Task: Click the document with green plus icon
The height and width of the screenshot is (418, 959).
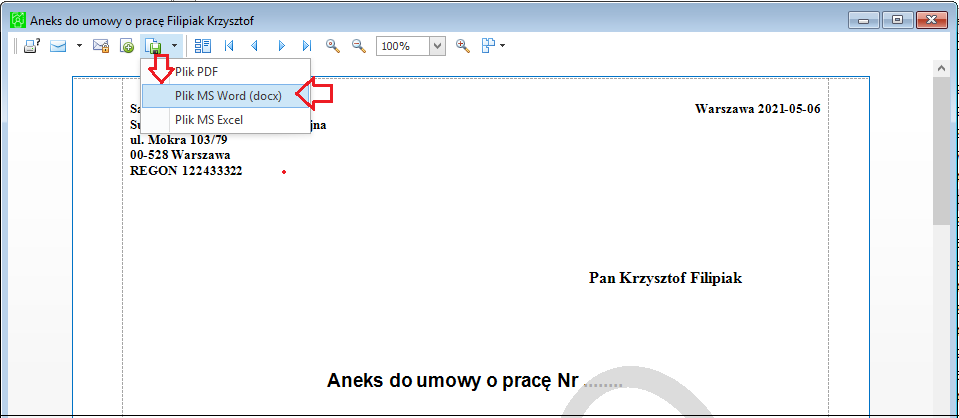Action: tap(127, 46)
